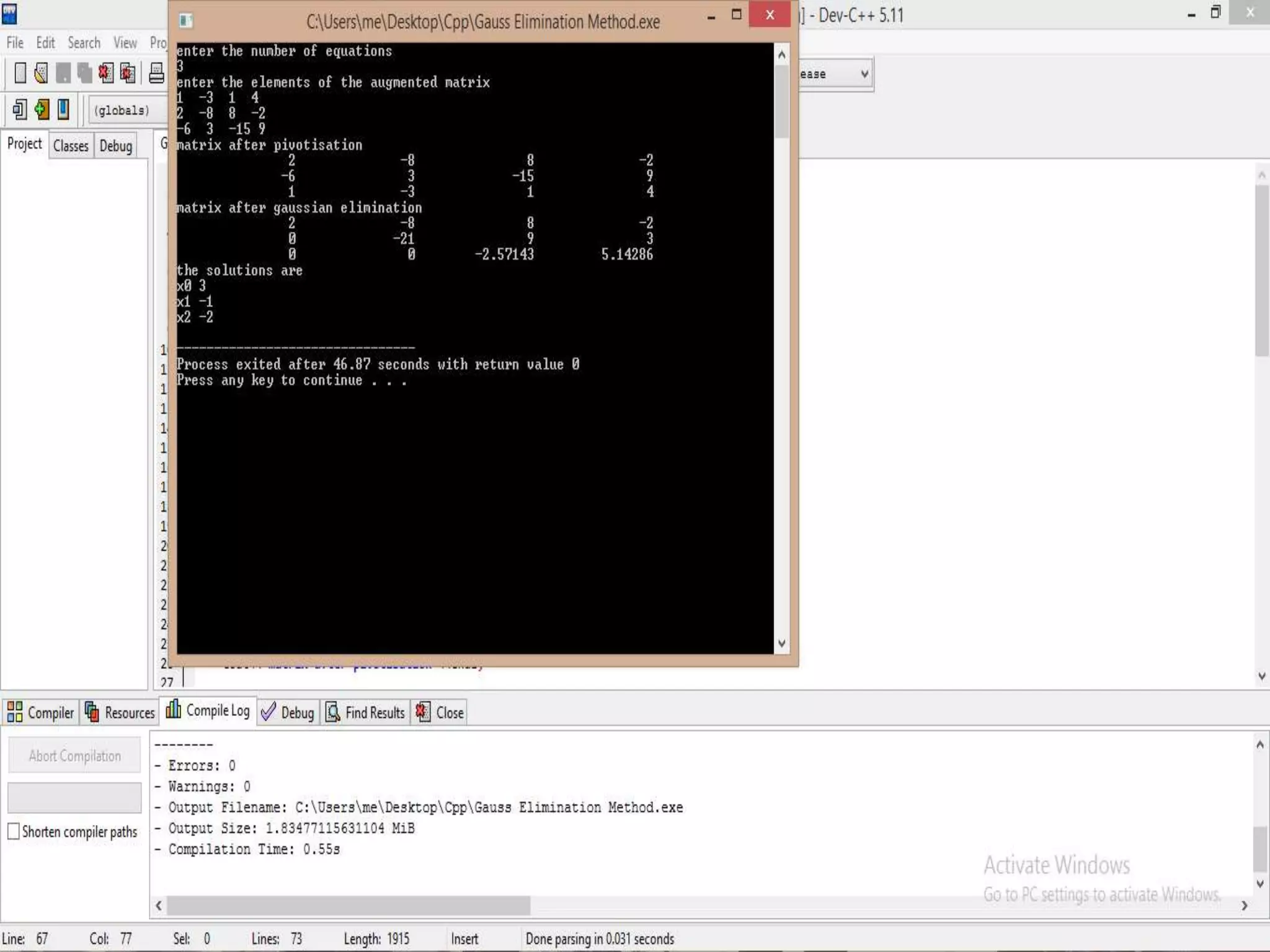Click the Print toolbar icon

(x=156, y=73)
